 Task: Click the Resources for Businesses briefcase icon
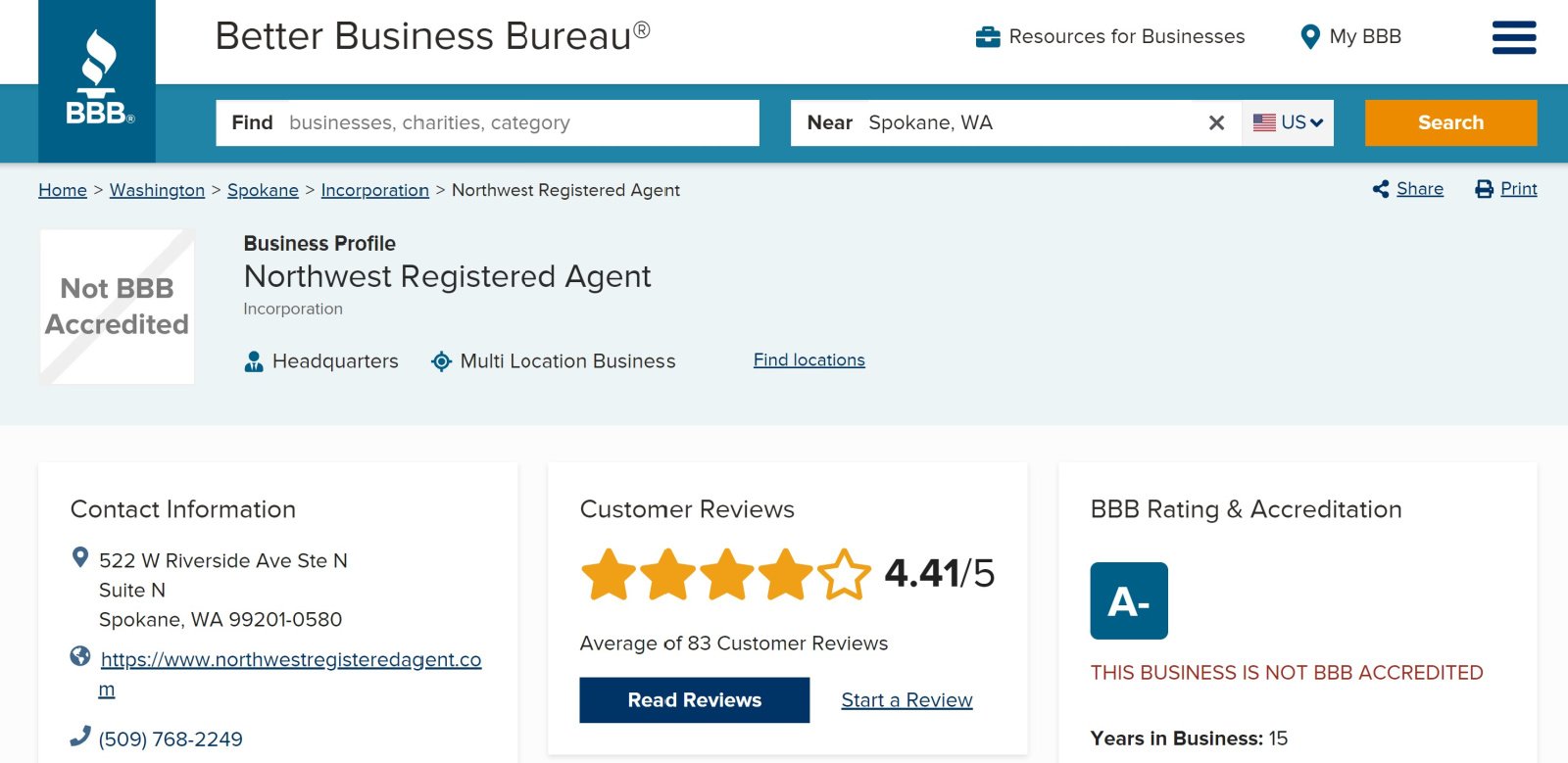click(x=988, y=37)
